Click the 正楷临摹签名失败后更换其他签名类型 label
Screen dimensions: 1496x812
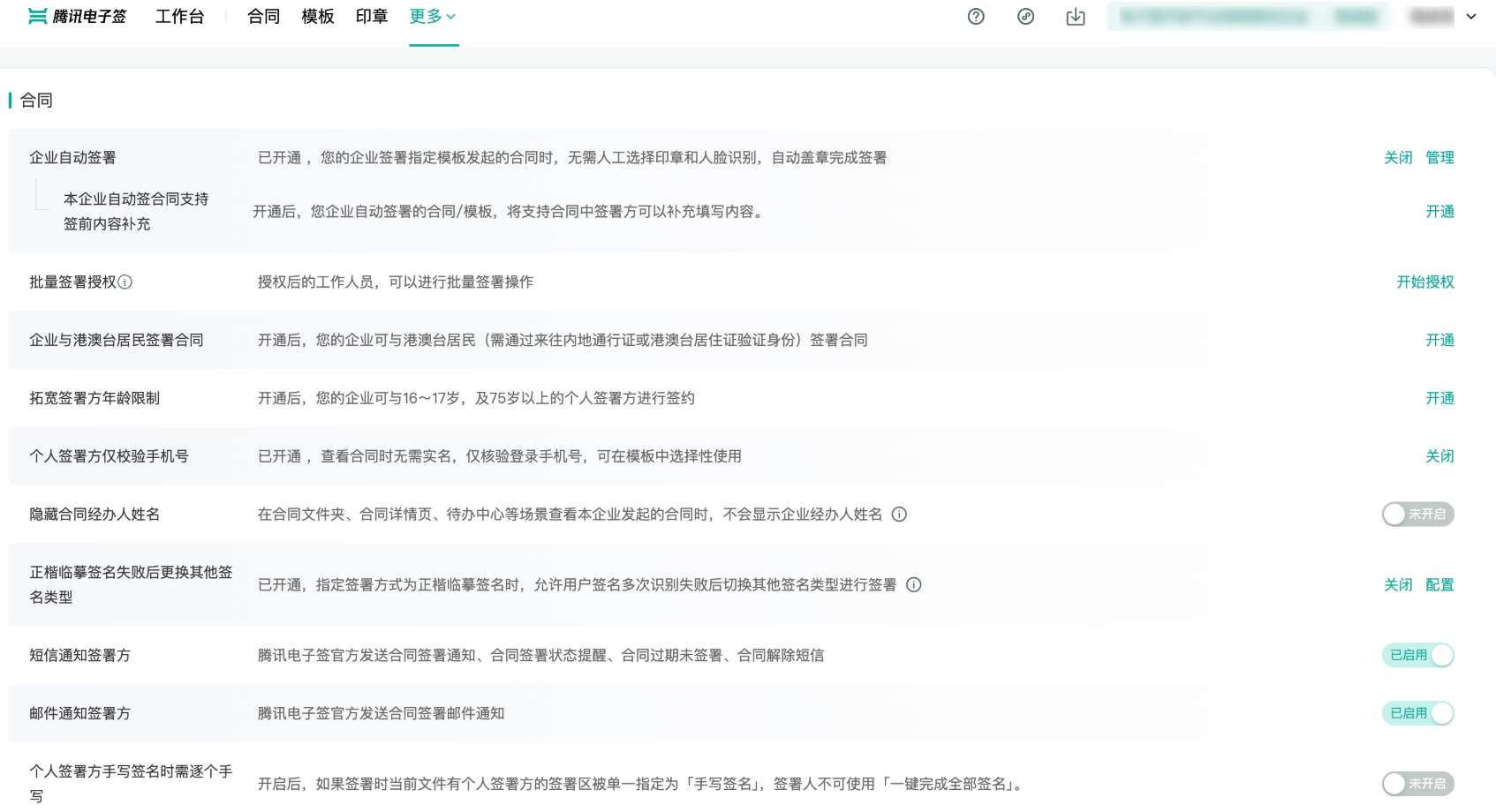click(x=131, y=585)
